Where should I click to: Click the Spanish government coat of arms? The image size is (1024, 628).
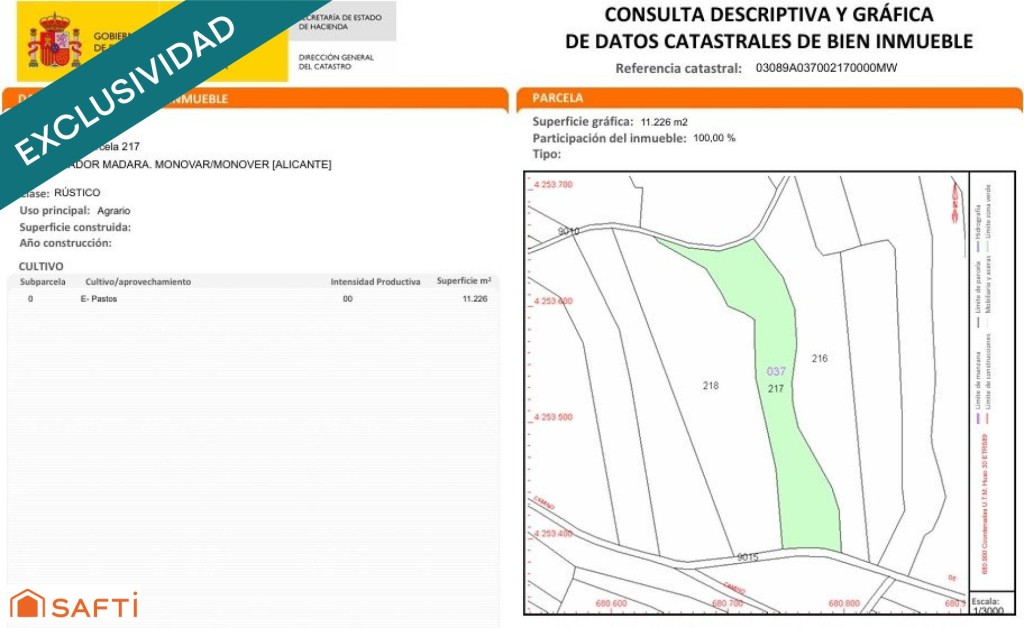click(x=54, y=41)
